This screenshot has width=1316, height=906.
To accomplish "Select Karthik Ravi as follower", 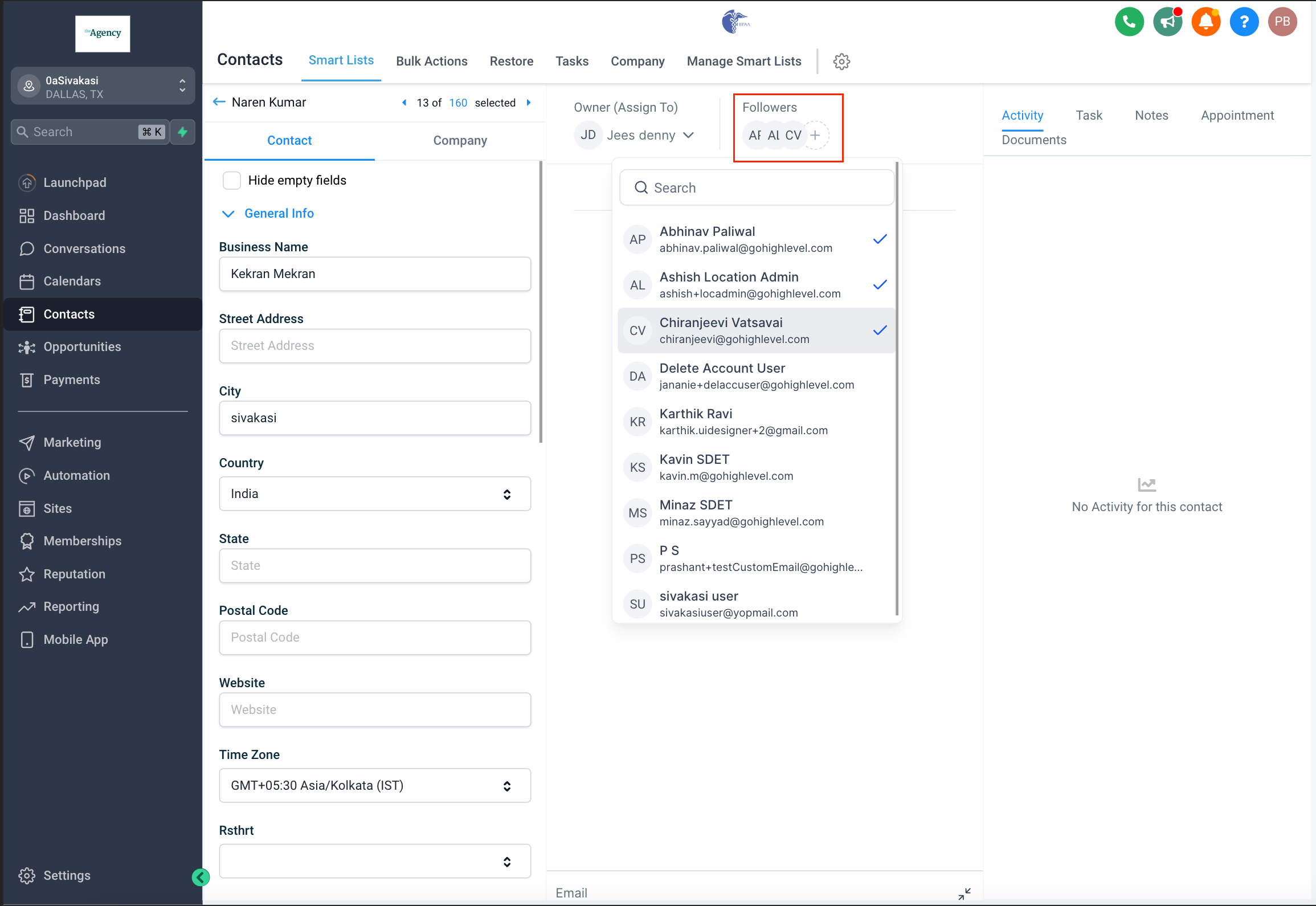I will click(755, 422).
